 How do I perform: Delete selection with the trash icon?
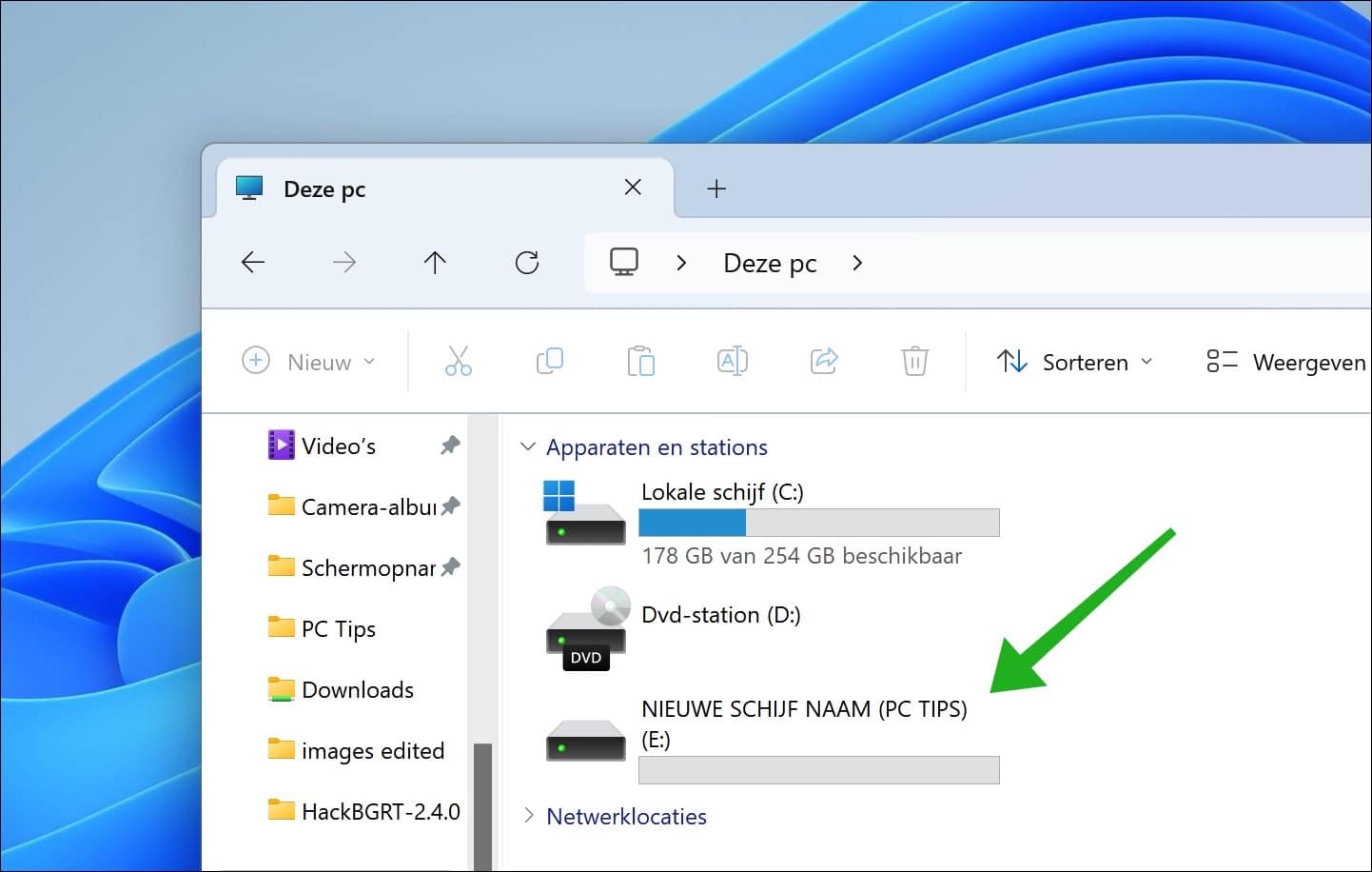[914, 361]
